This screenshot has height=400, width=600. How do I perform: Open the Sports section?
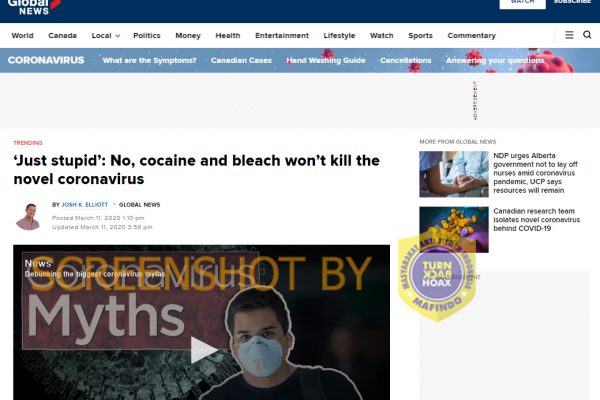(420, 36)
